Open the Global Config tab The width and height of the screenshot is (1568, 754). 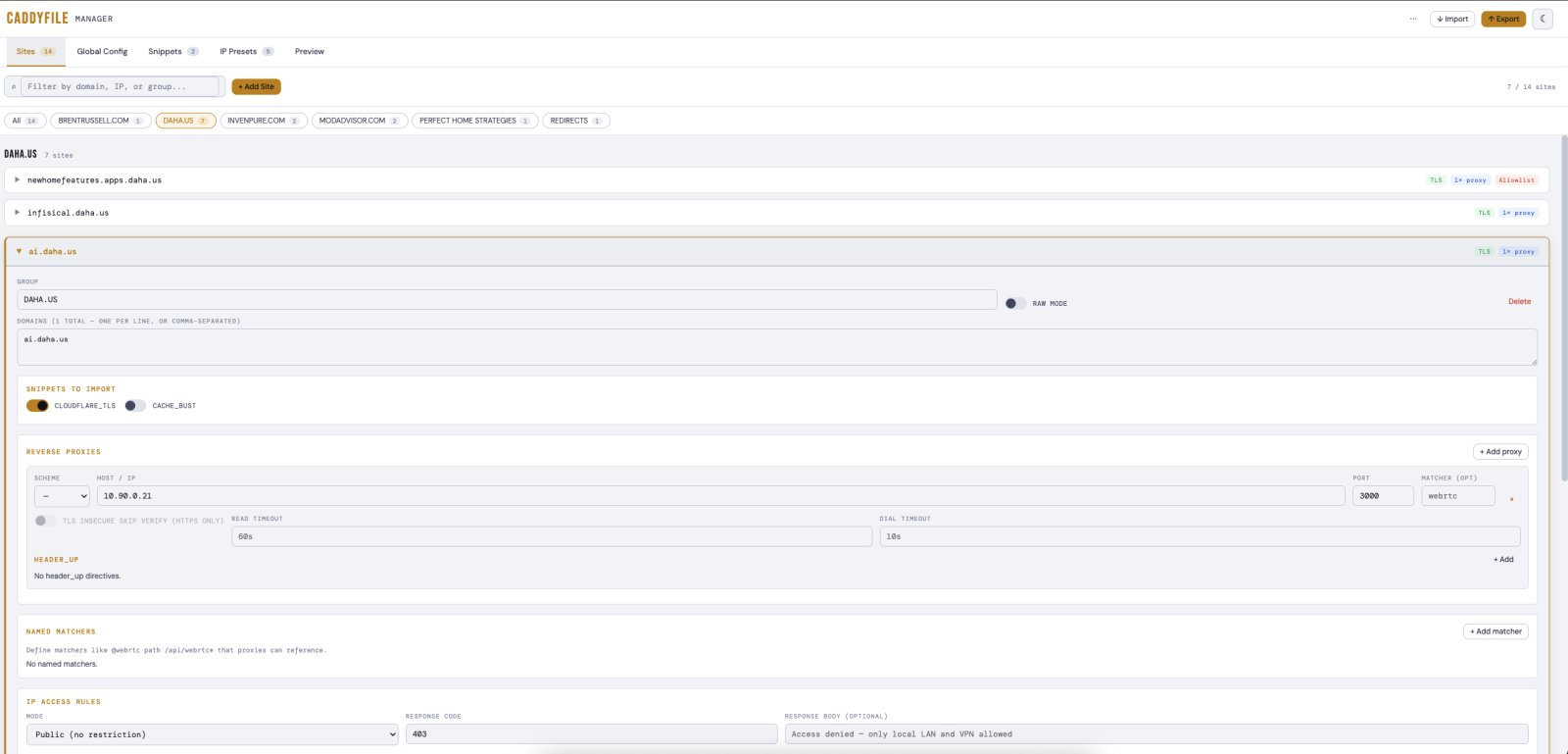(x=102, y=52)
